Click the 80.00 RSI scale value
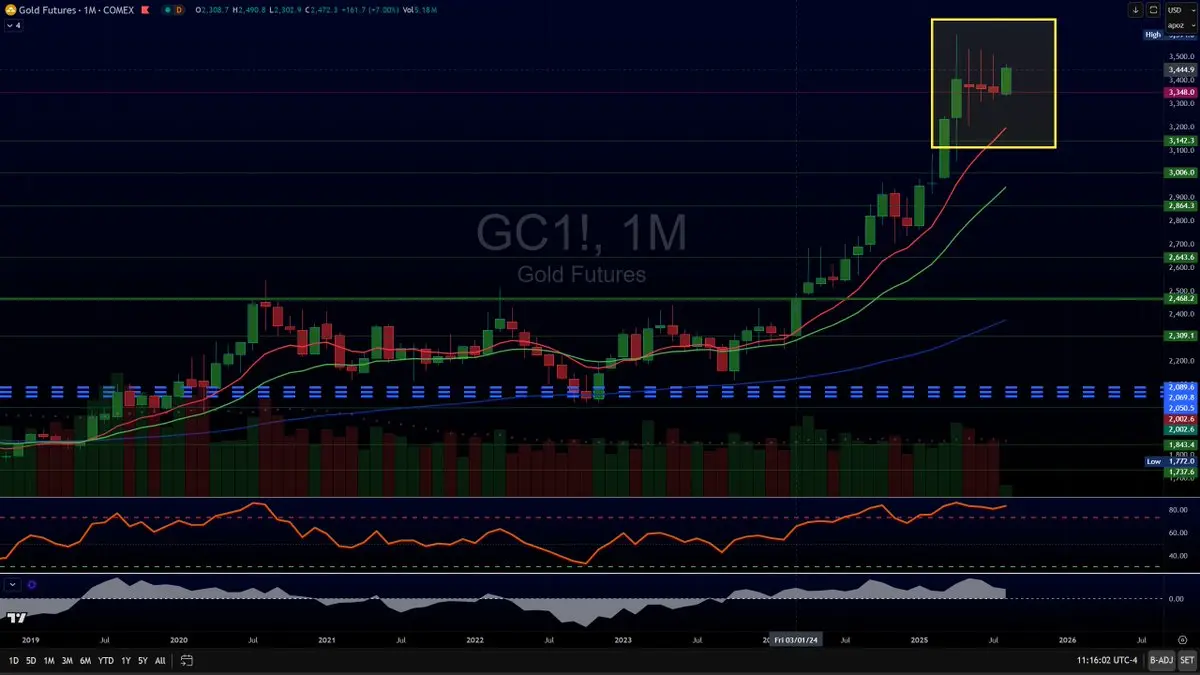This screenshot has width=1200, height=675. click(1178, 510)
